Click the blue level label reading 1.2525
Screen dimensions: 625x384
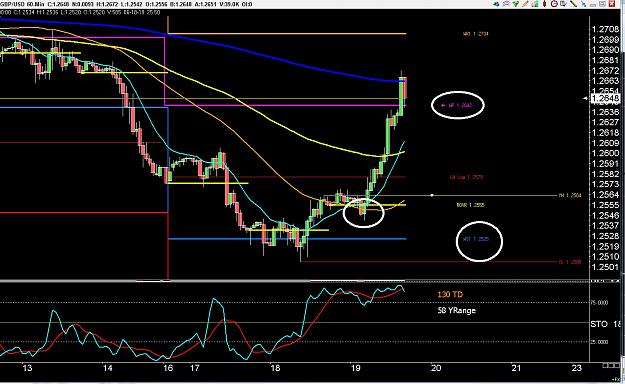(476, 239)
